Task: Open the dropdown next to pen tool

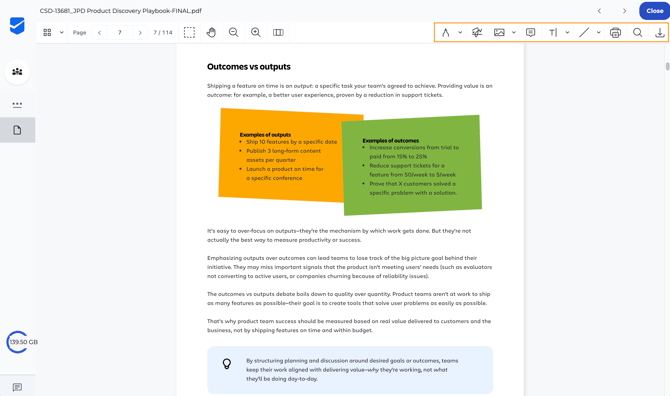Action: 460,32
